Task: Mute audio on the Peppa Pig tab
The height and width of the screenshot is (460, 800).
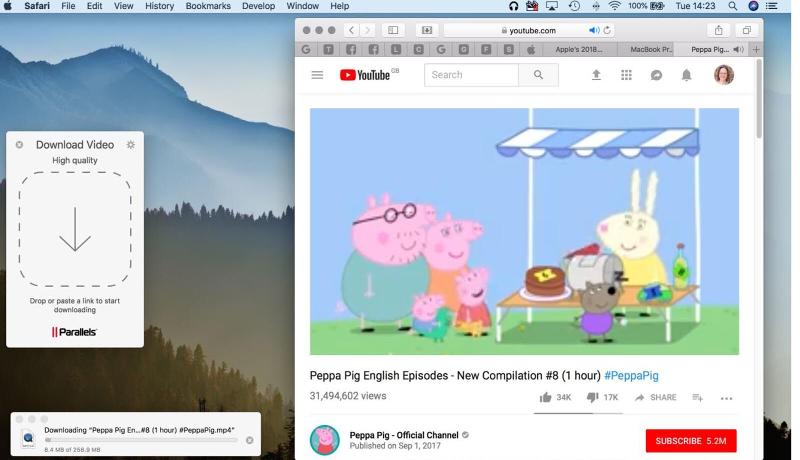Action: tap(738, 49)
